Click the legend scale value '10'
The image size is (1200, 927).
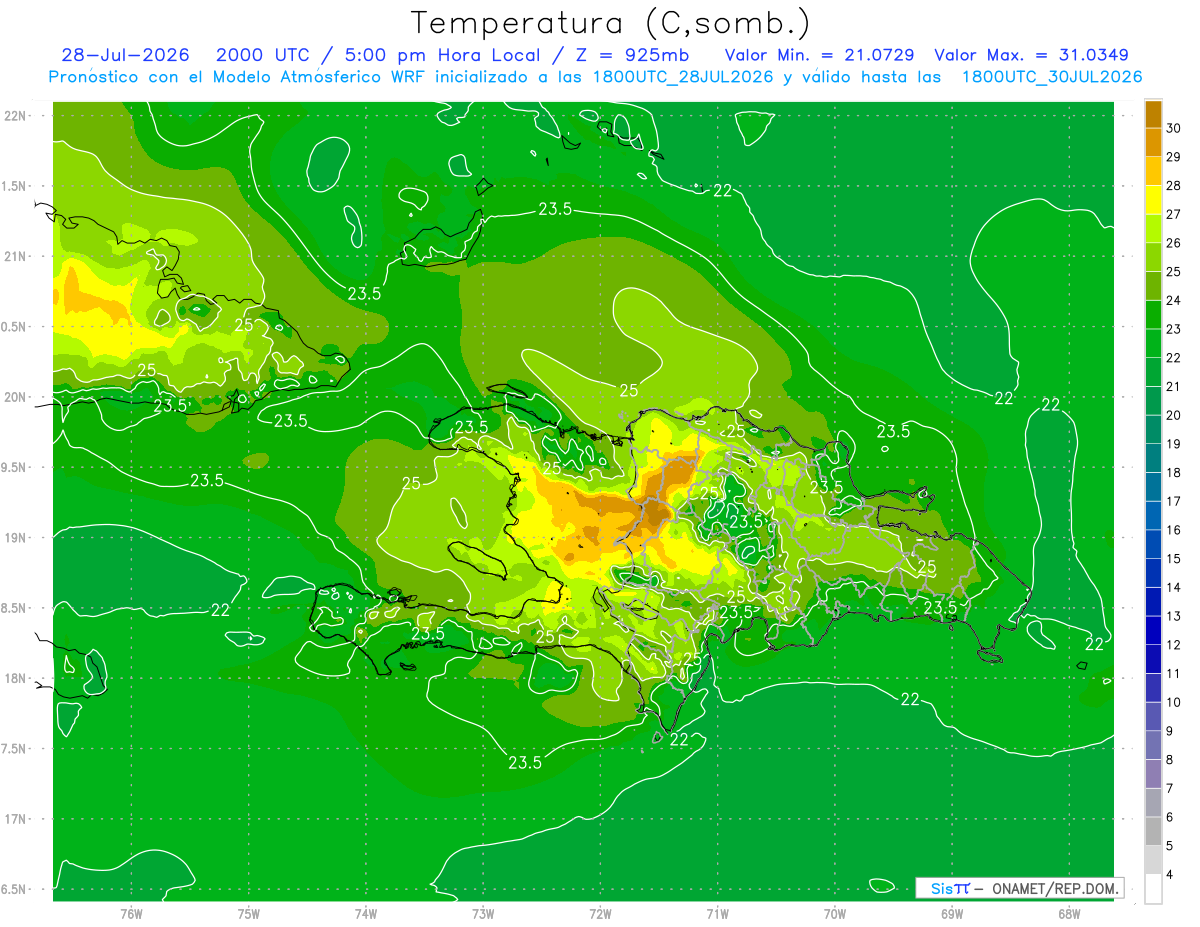(1173, 703)
